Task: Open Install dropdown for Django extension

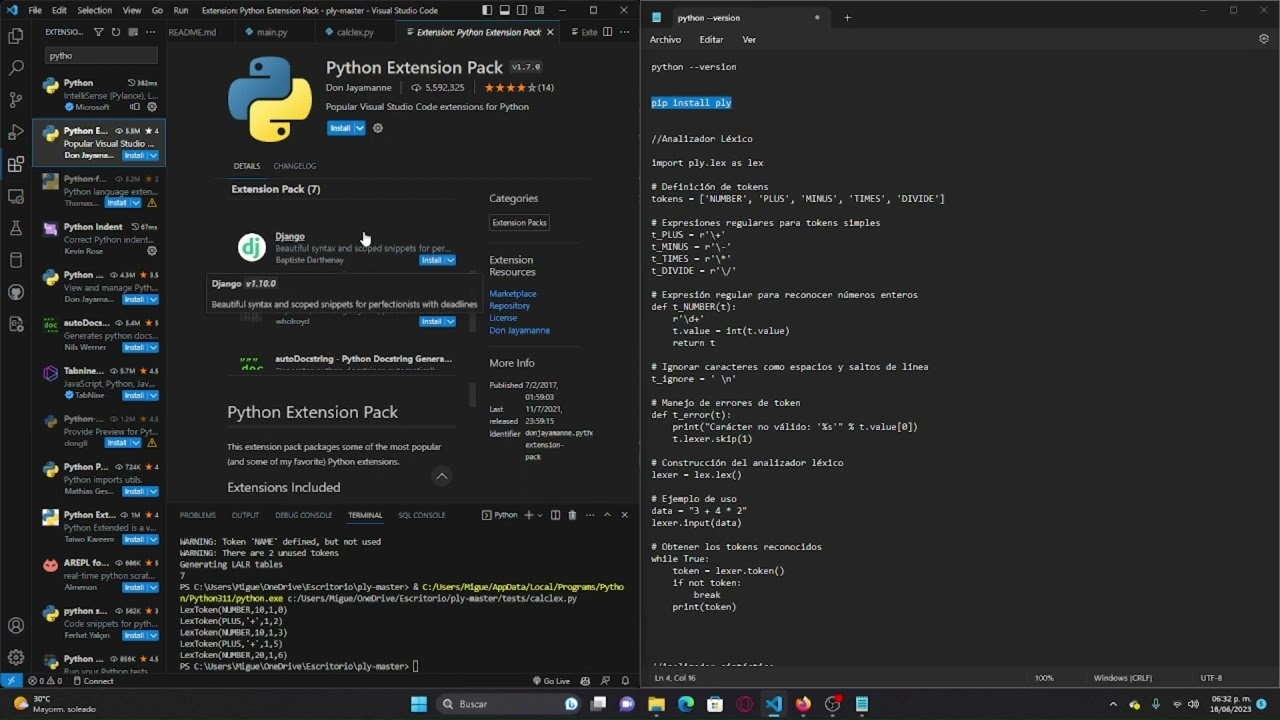Action: pos(450,260)
